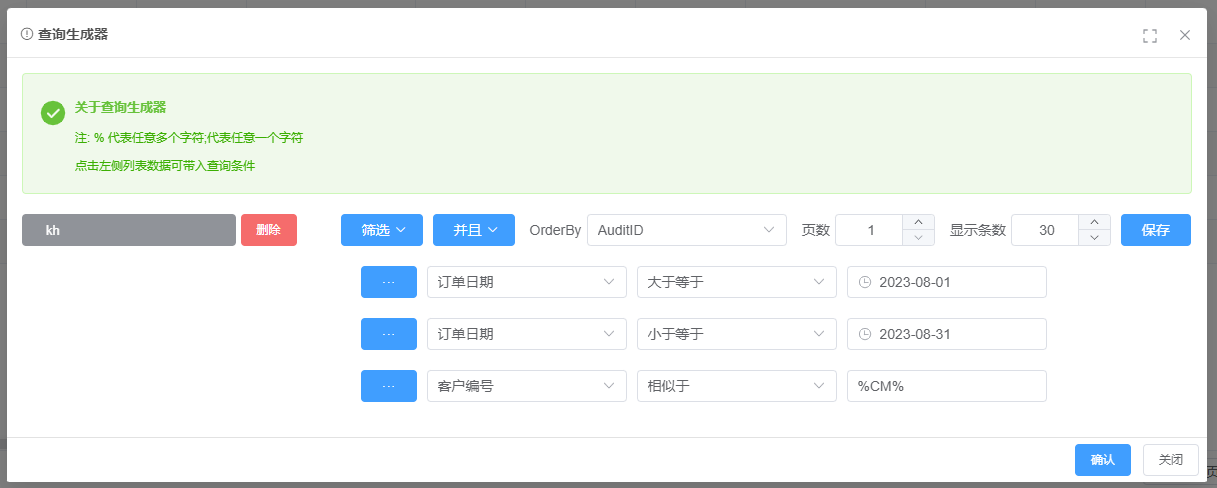Image resolution: width=1217 pixels, height=488 pixels.
Task: Click the fullscreen icon in dialog header
Action: coord(1150,35)
